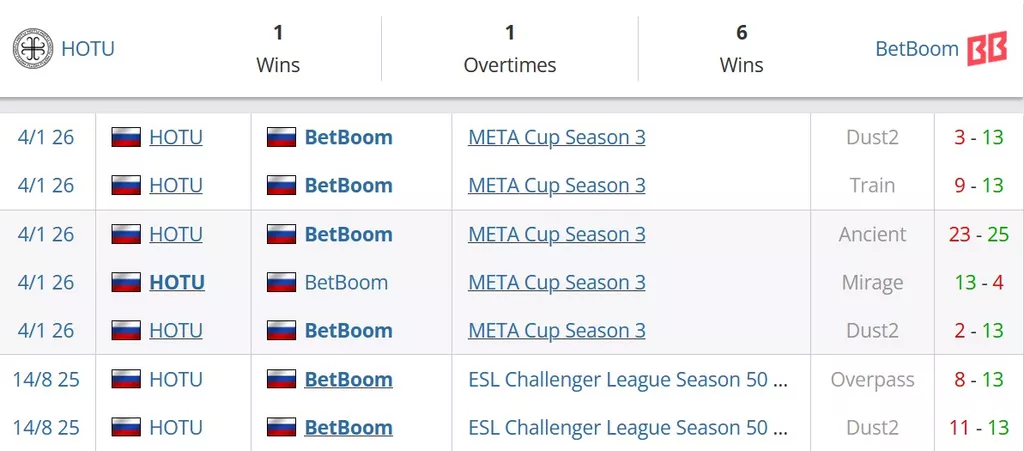Click the 14/8 25 date in Overpass row

(46, 380)
